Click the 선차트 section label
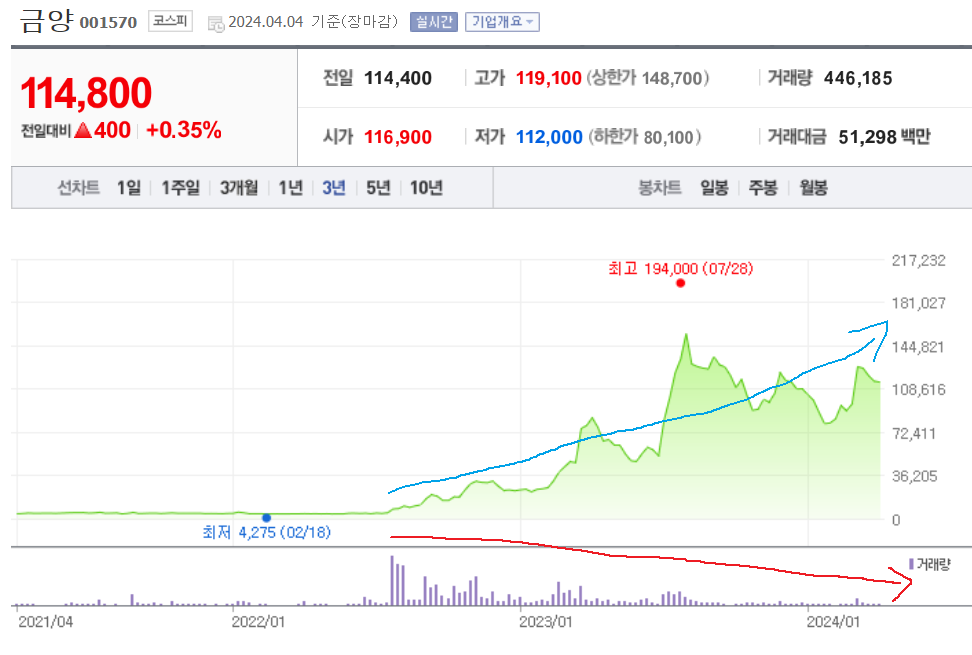The width and height of the screenshot is (972, 655). (78, 188)
